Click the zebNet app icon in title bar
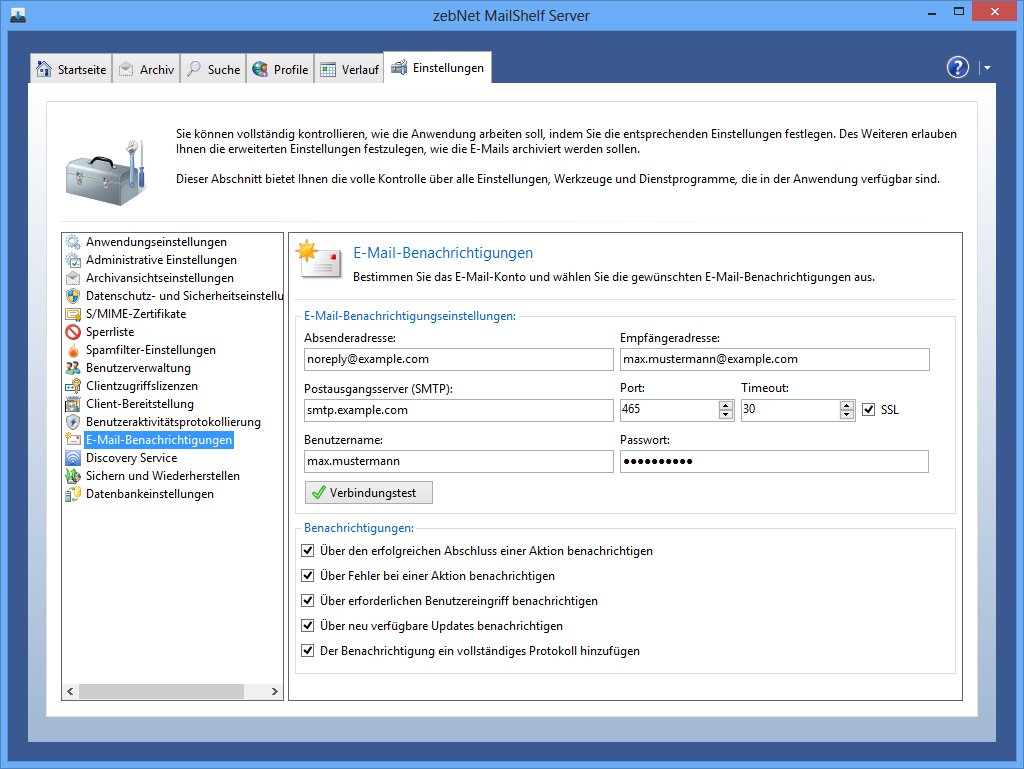 point(18,15)
